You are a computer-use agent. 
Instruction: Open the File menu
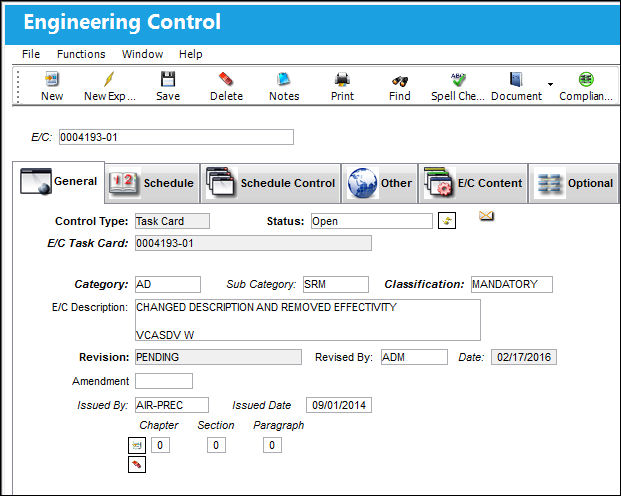(x=31, y=54)
